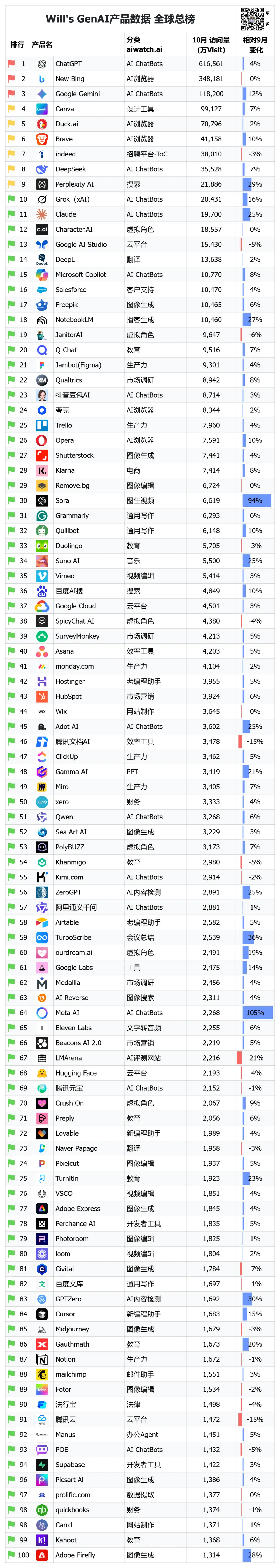Click the QR code in the header
Screen dimensions: 280x1568
click(252, 19)
